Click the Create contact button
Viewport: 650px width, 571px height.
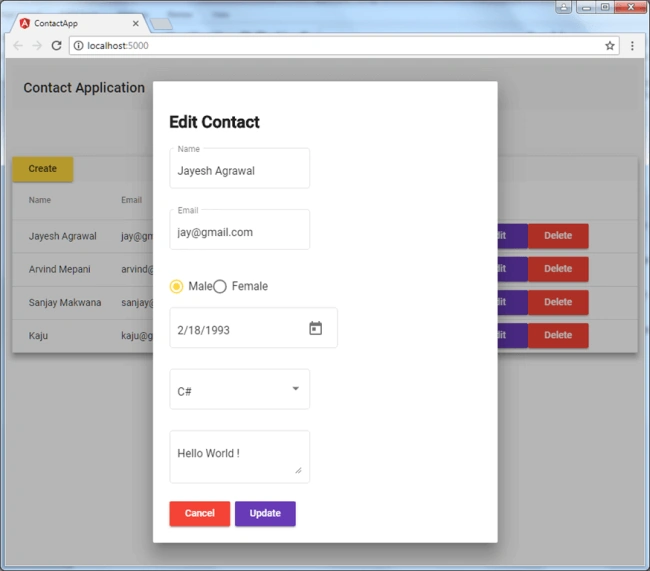click(43, 169)
